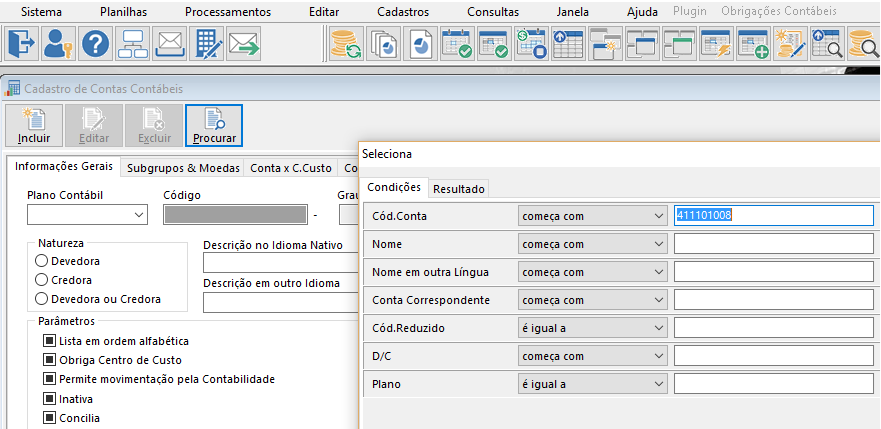Select the Devedora ou Credora radio option
The height and width of the screenshot is (429, 881).
click(x=41, y=299)
